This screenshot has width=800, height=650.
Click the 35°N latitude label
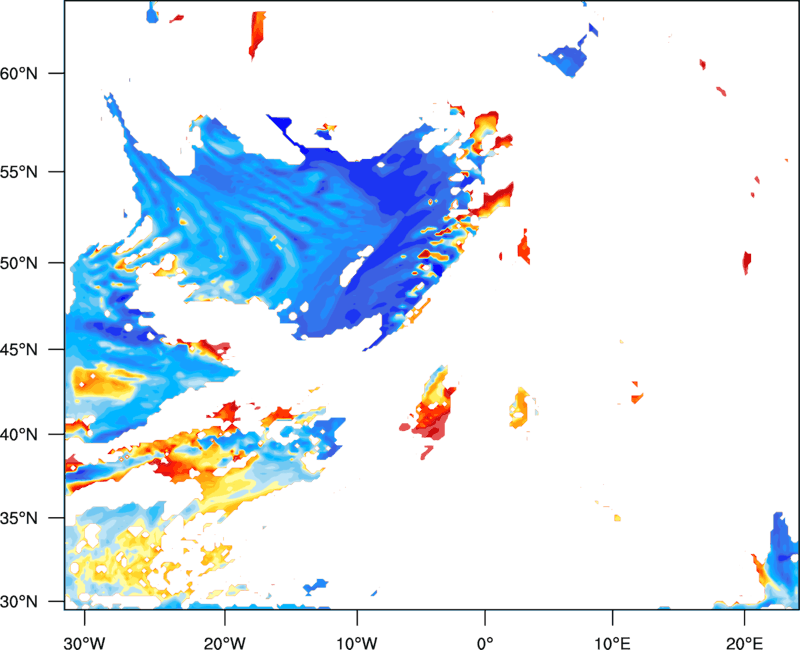(19, 518)
